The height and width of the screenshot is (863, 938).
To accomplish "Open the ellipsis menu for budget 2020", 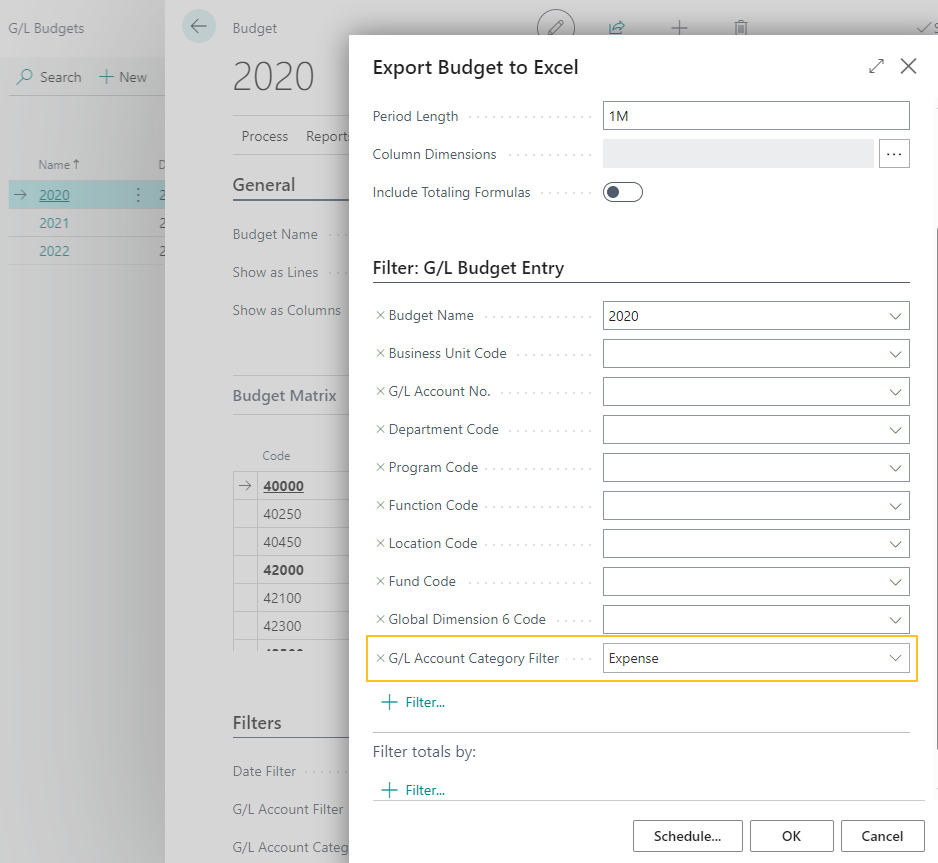I will (138, 195).
